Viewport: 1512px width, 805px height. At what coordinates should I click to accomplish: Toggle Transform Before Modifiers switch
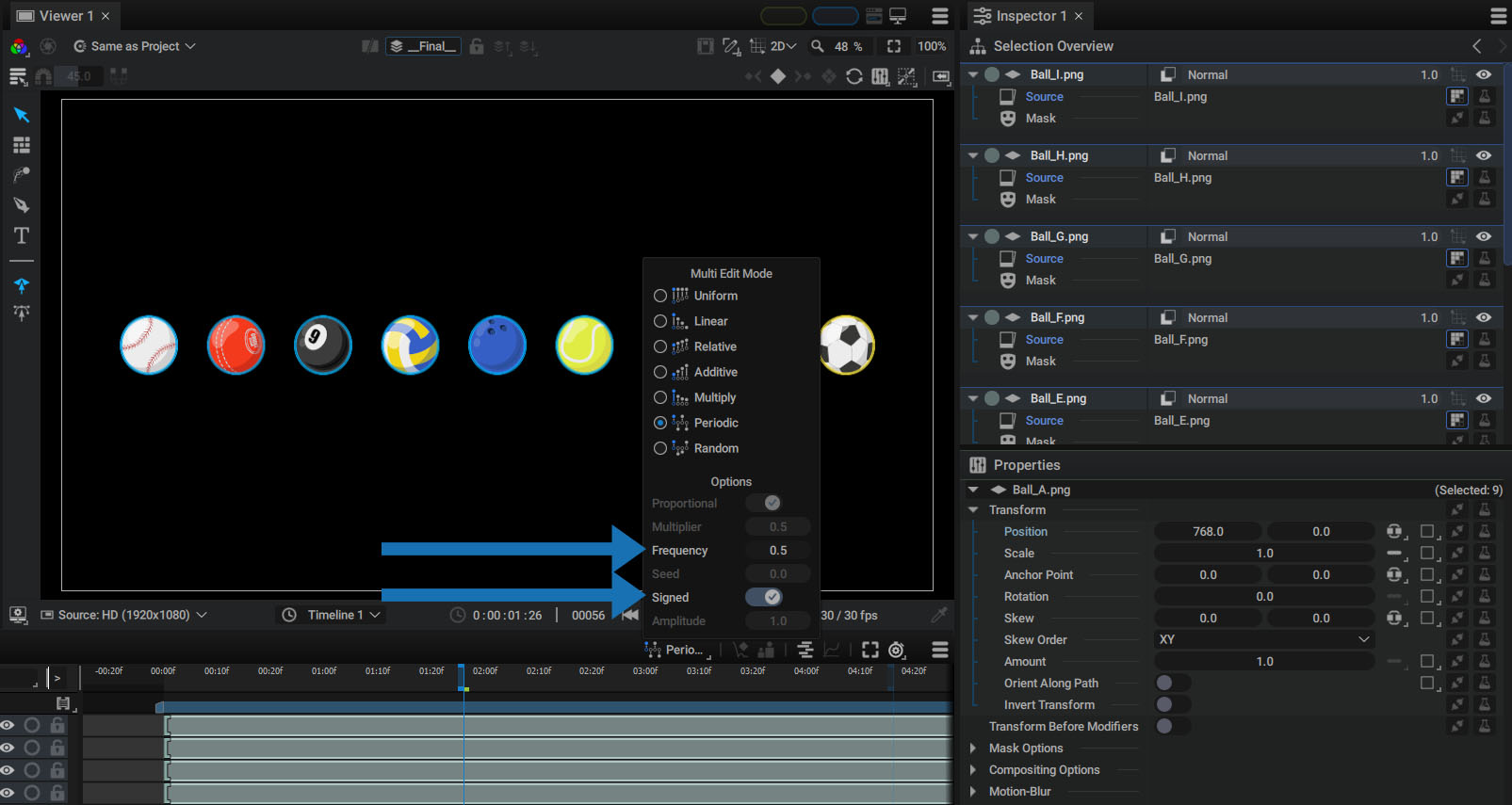1172,726
